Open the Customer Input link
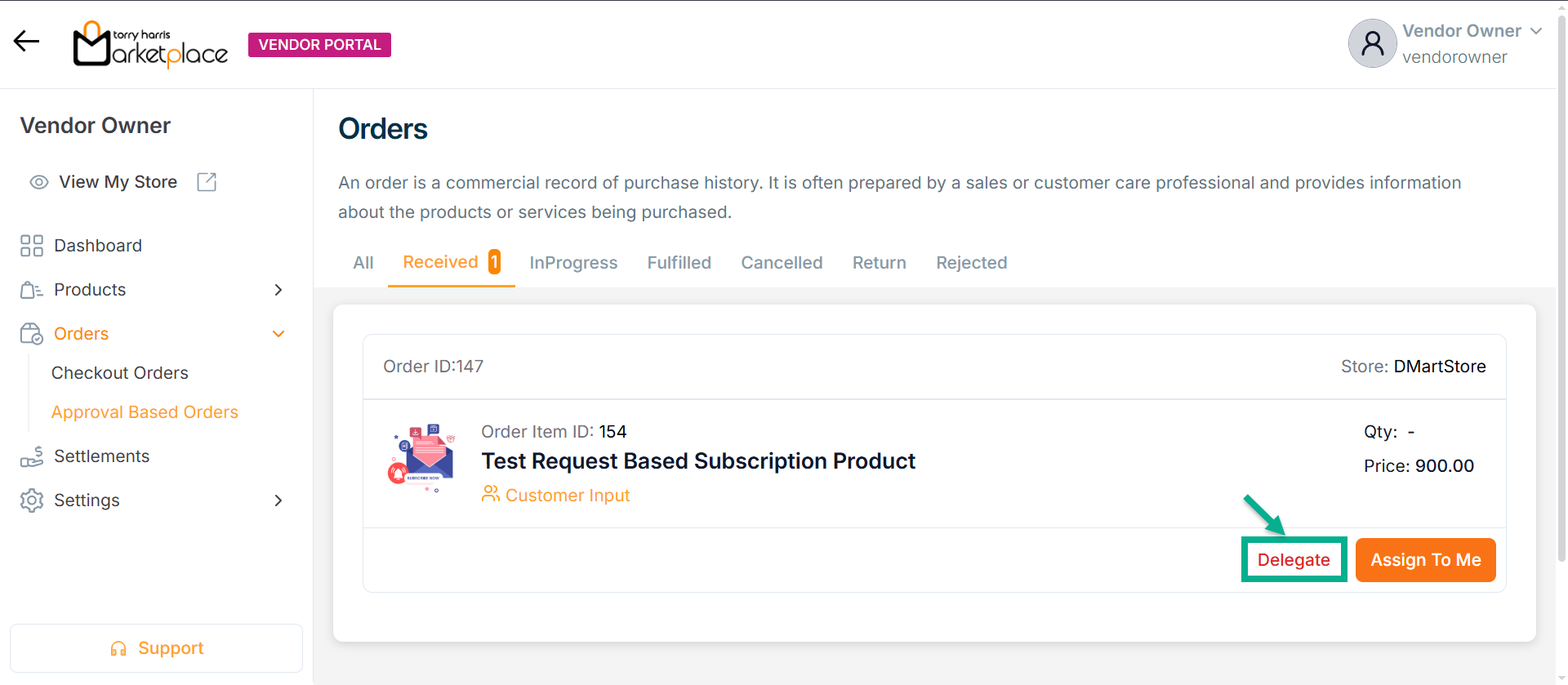Screen dimensions: 1568x685 [567, 496]
